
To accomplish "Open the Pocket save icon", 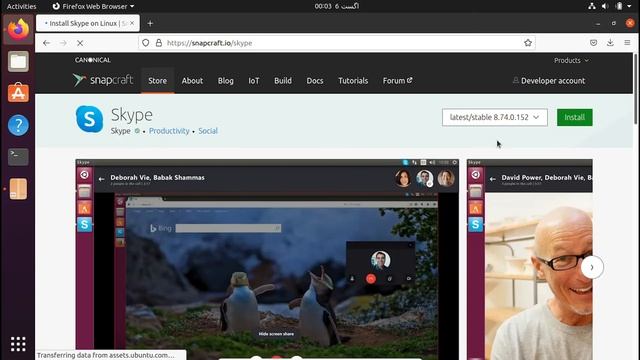I will point(593,43).
